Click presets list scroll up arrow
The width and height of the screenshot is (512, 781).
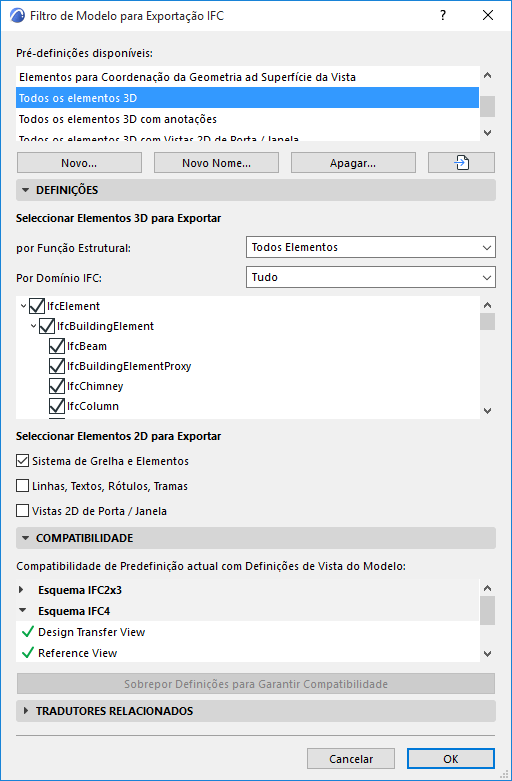(488, 76)
